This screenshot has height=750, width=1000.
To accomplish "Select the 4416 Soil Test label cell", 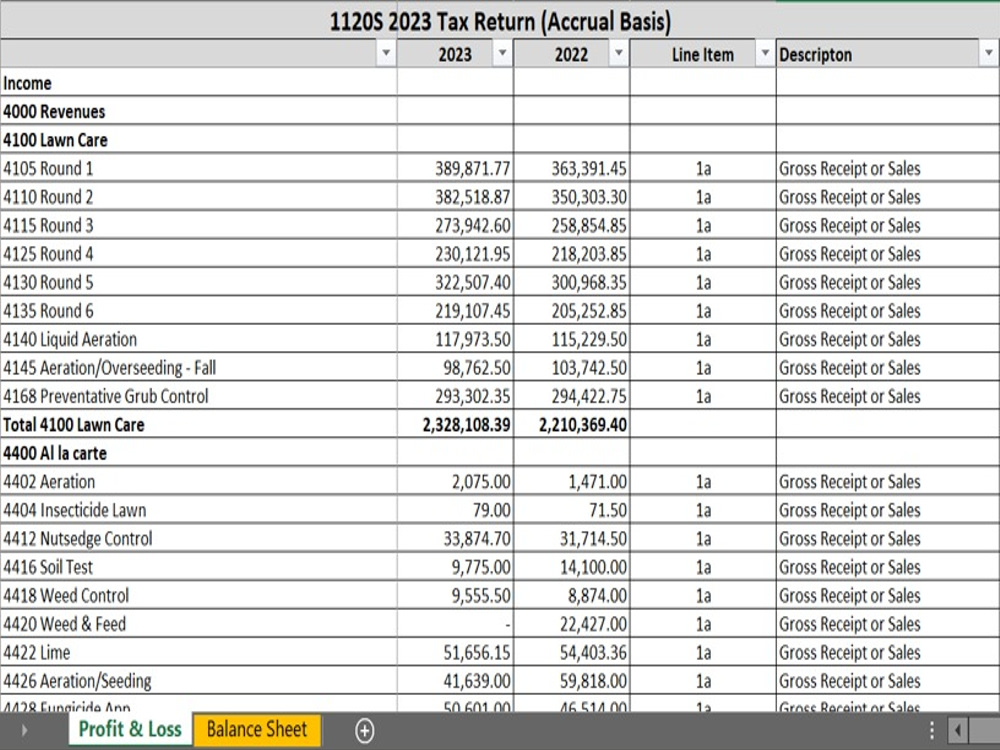I will tap(198, 567).
